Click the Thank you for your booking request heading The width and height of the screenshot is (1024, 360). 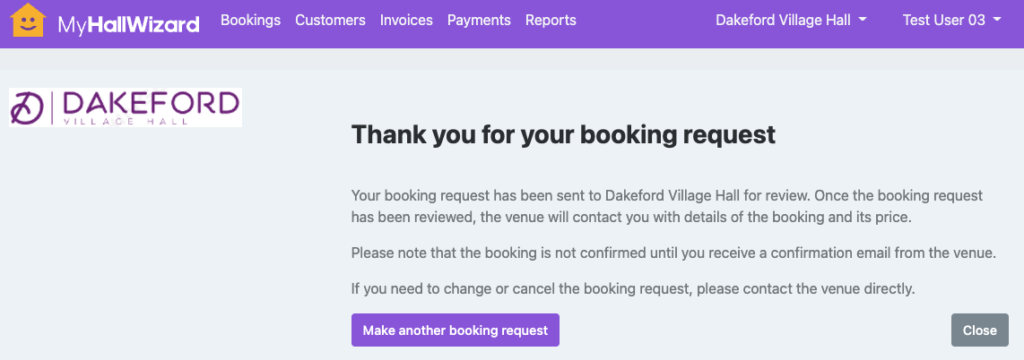[x=564, y=135]
